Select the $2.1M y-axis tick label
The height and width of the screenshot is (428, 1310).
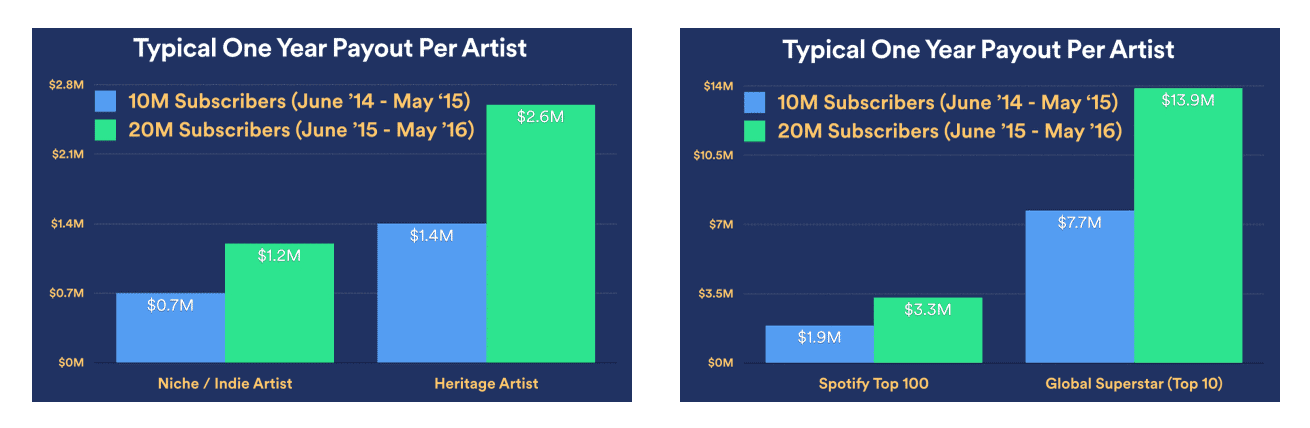pyautogui.click(x=66, y=155)
